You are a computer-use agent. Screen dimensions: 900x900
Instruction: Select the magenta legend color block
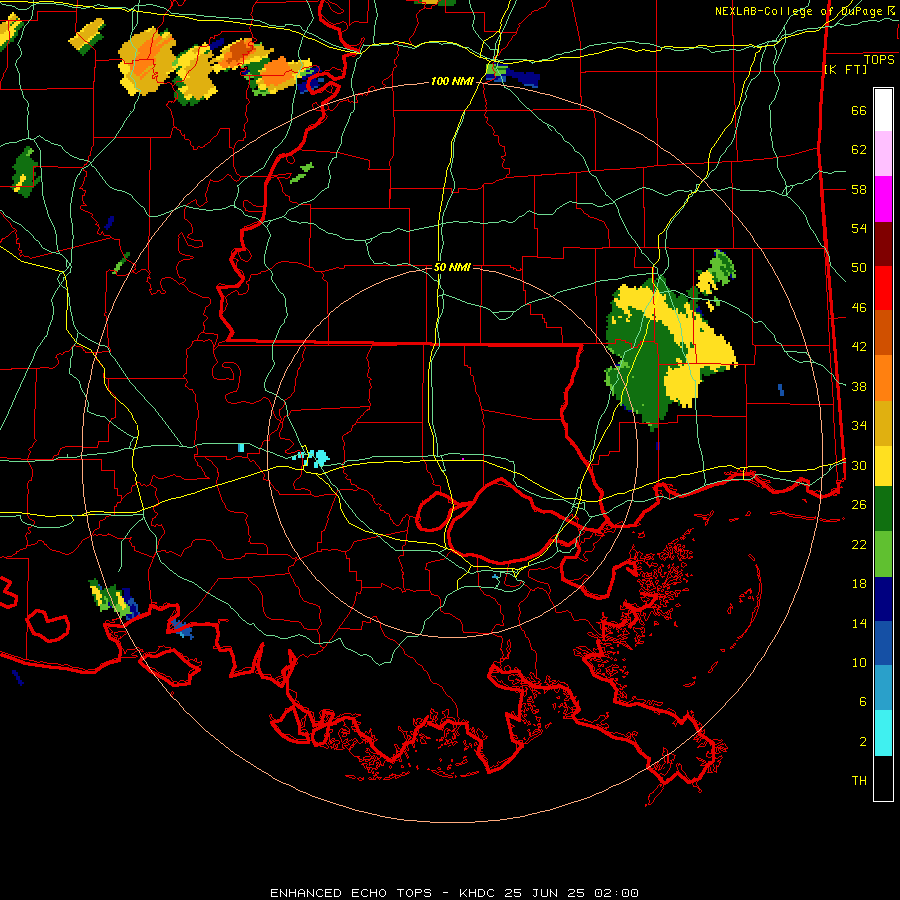click(883, 199)
